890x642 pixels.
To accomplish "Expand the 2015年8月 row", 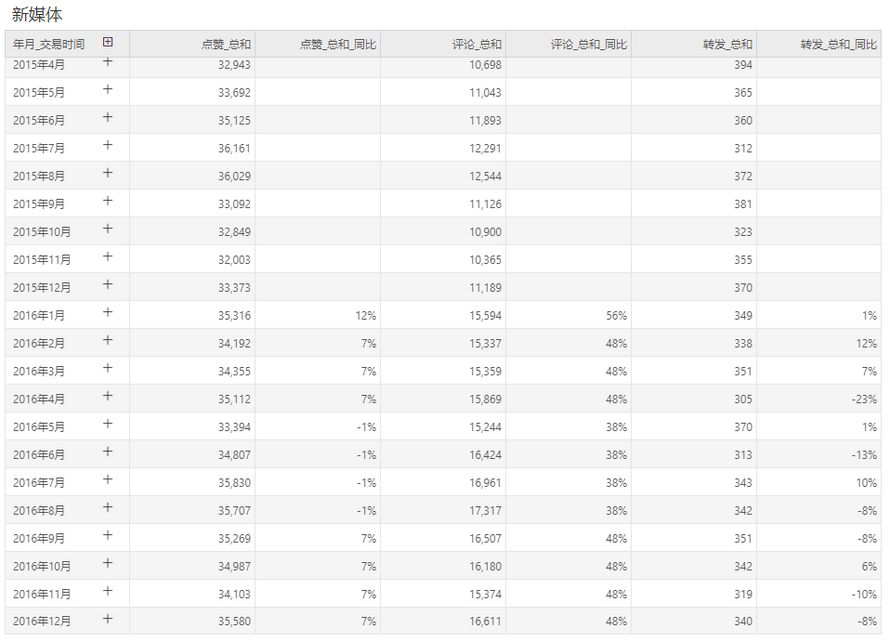I will click(x=107, y=173).
